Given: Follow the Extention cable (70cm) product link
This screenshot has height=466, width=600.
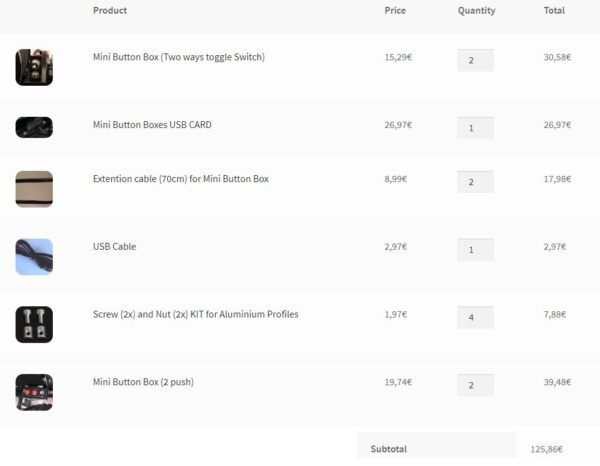Looking at the screenshot, I should point(181,179).
